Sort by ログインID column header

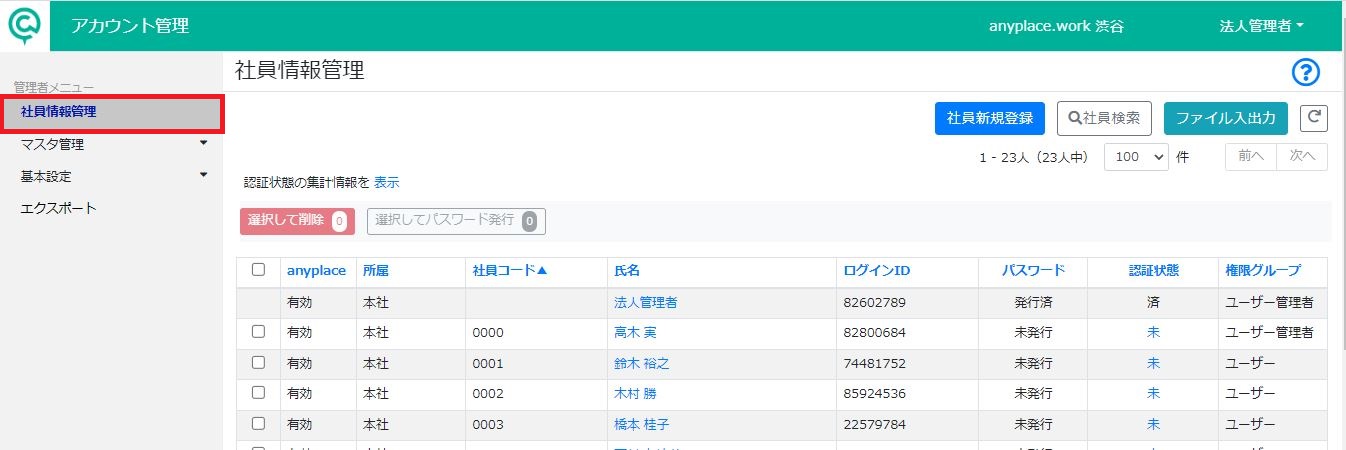pos(877,271)
